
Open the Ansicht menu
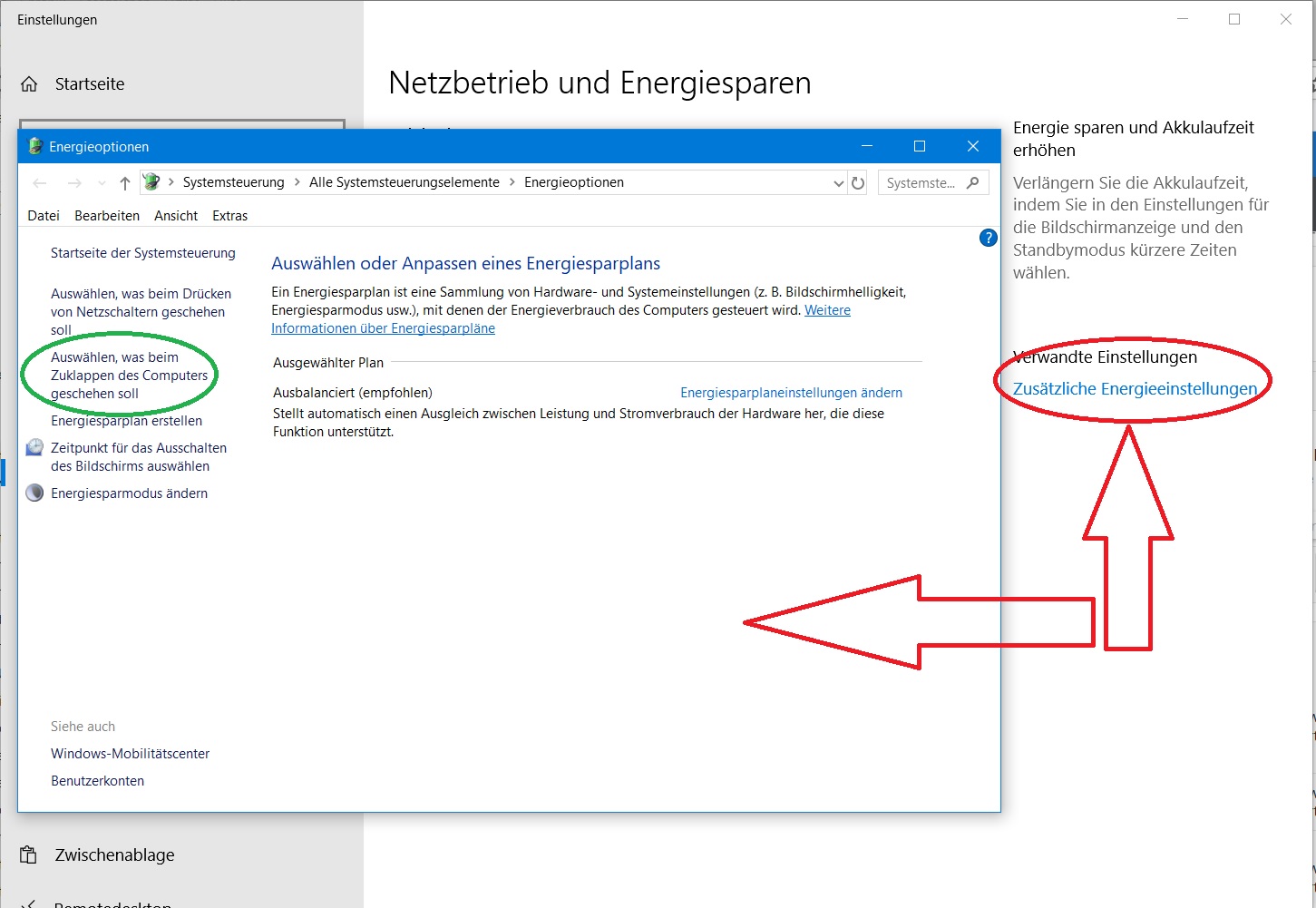tap(176, 216)
